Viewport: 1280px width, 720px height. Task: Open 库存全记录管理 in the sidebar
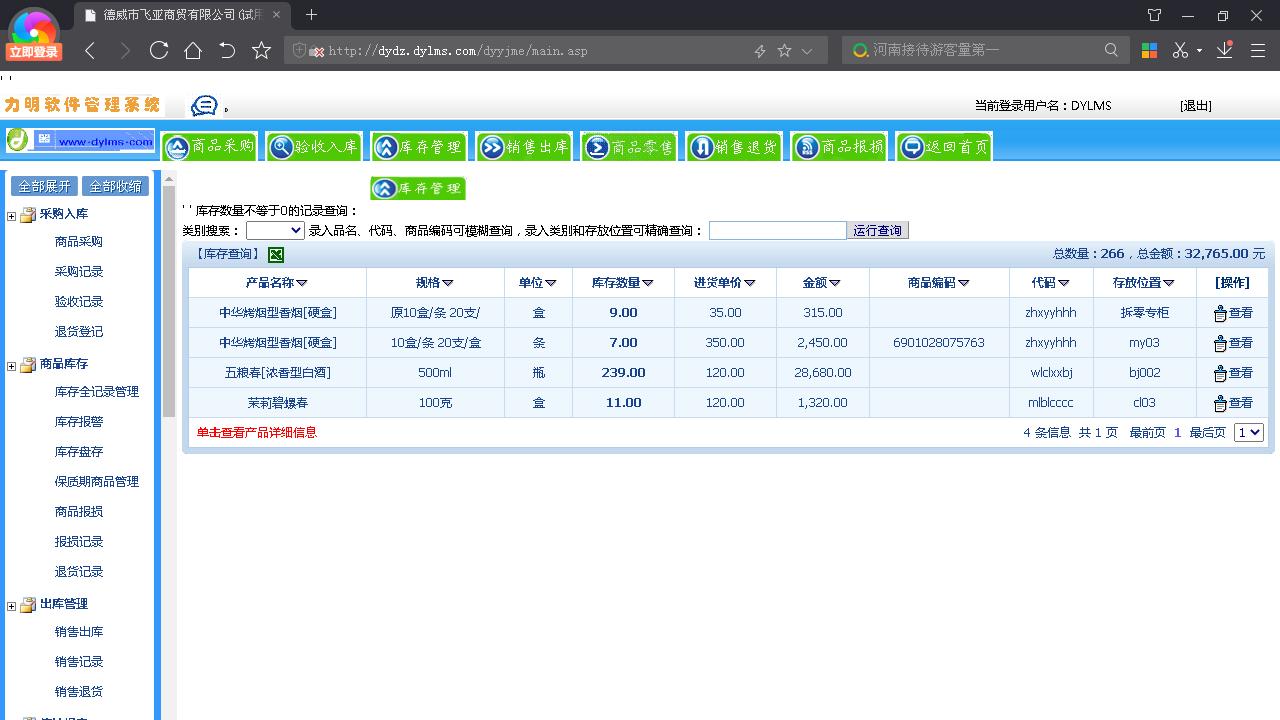point(97,392)
